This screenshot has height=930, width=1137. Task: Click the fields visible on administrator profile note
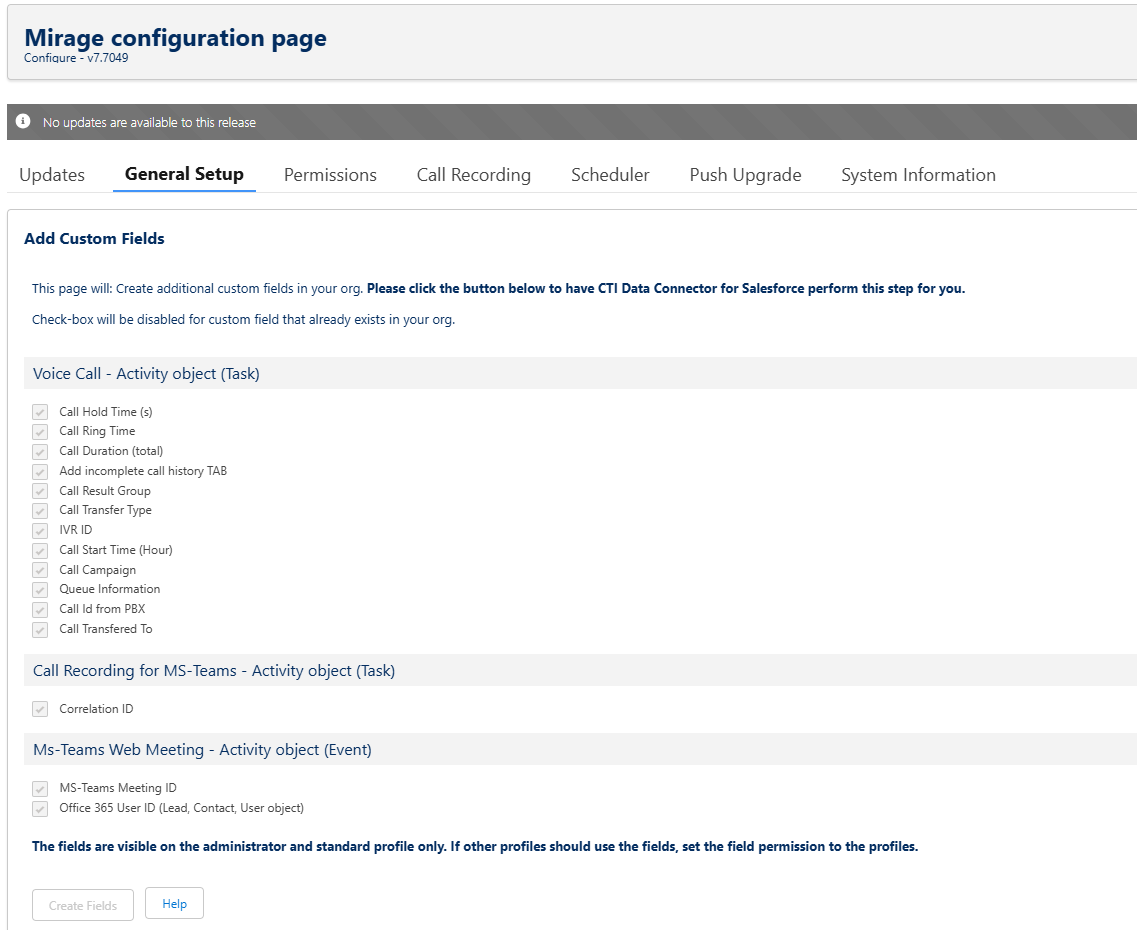coord(475,846)
